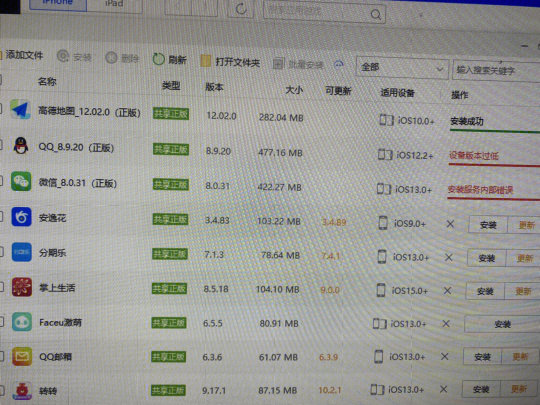Update 分期乐 with 更新 button
540x405 pixels.
[x=523, y=258]
